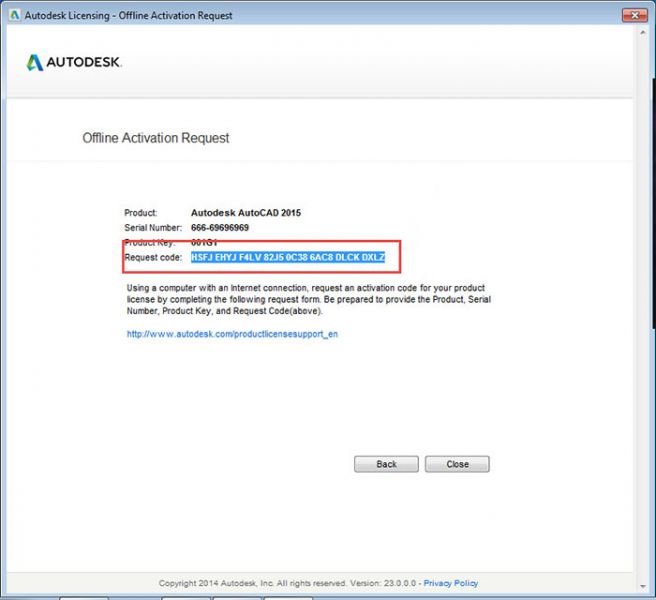
Task: Click the scrollbar up arrow
Action: click(x=643, y=32)
